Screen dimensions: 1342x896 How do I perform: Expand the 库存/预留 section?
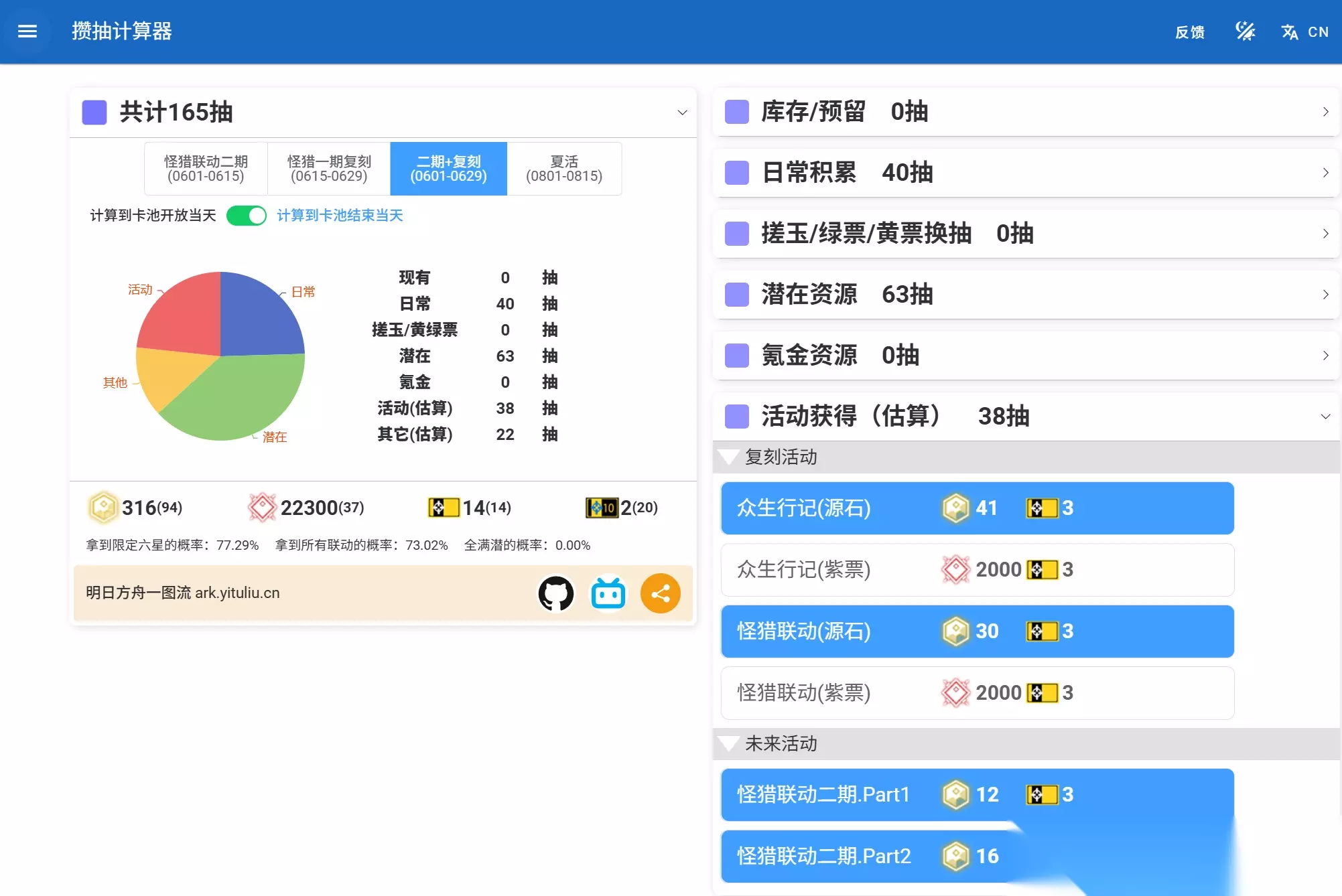coord(1026,112)
